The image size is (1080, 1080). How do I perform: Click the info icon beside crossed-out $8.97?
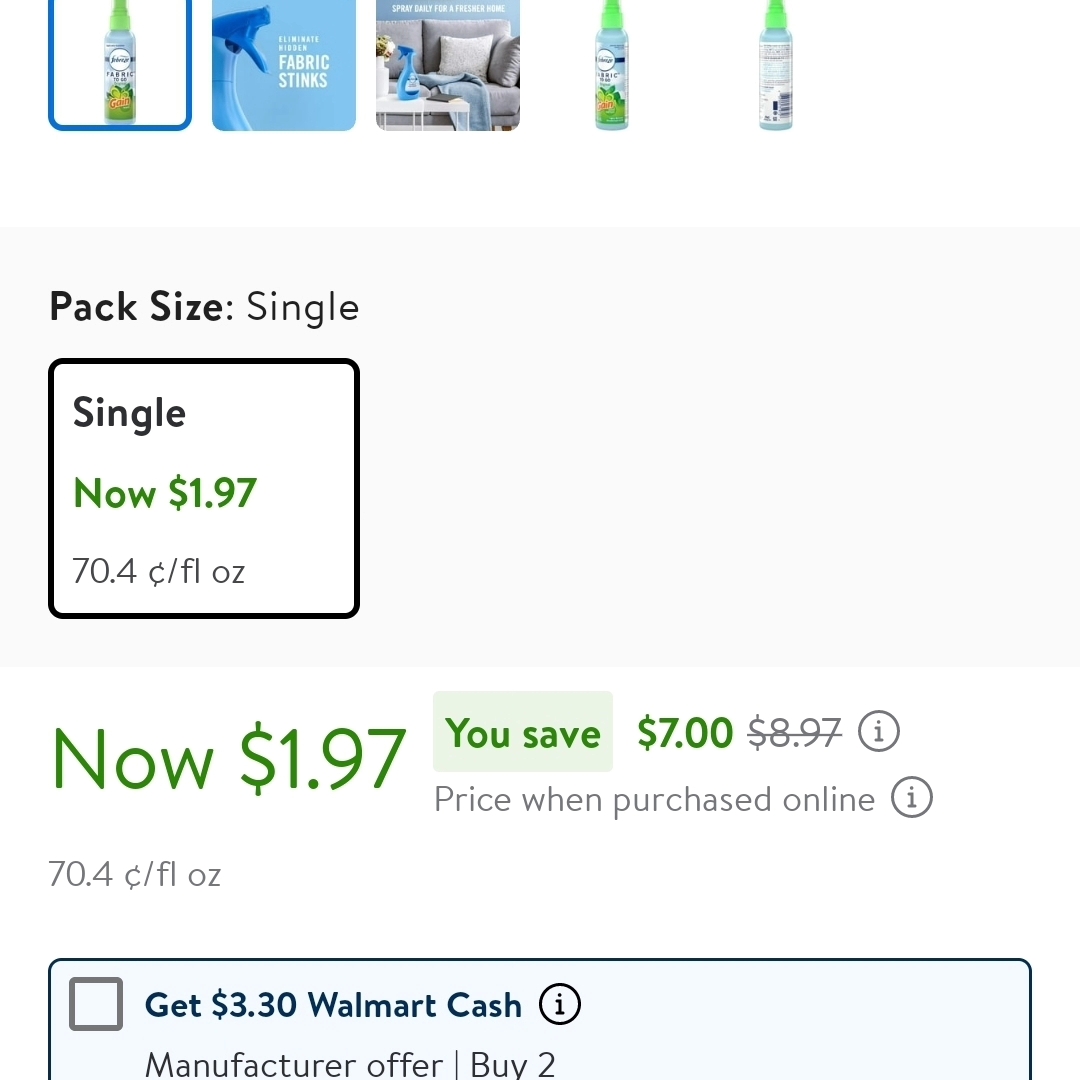[879, 732]
